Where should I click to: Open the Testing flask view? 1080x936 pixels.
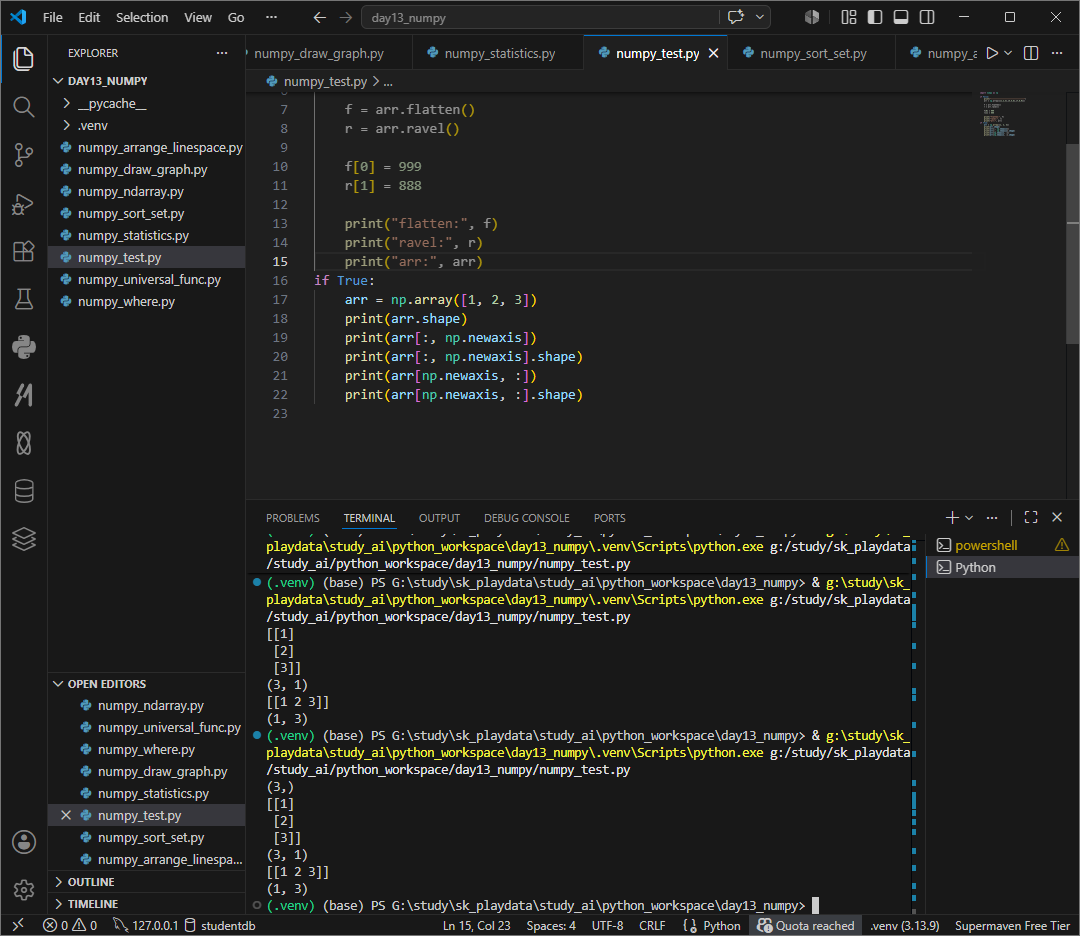coord(23,299)
